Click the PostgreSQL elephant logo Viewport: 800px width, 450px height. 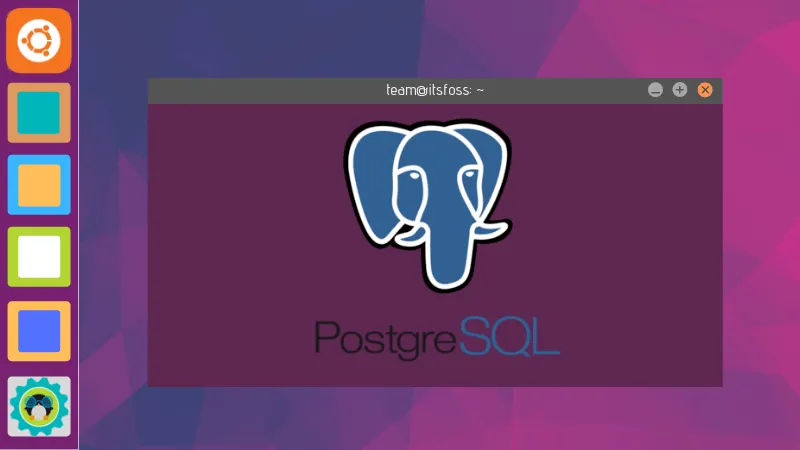coord(429,205)
